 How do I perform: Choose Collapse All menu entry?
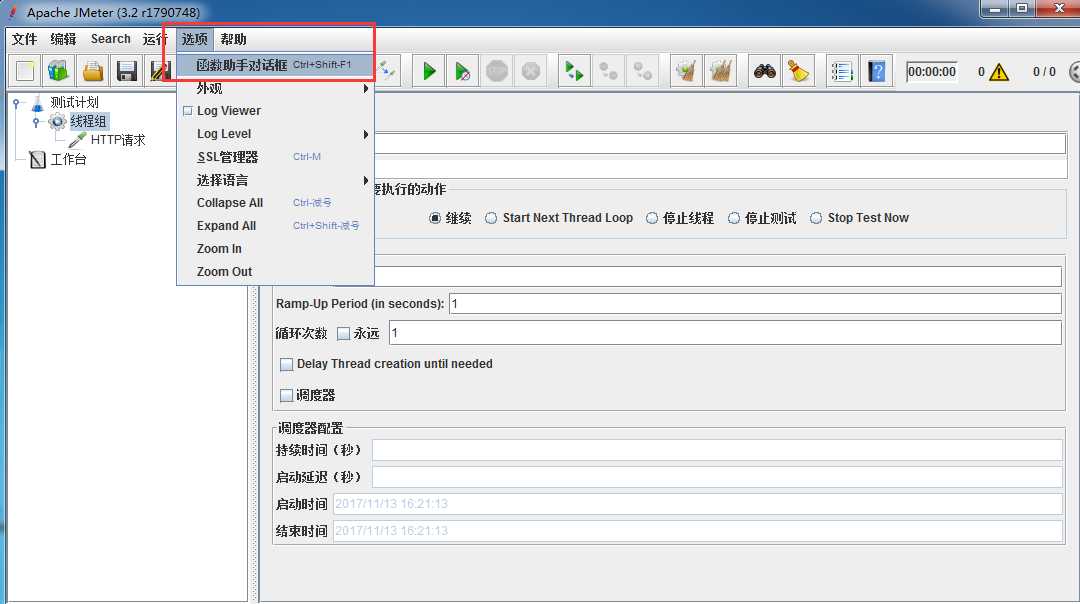point(276,203)
